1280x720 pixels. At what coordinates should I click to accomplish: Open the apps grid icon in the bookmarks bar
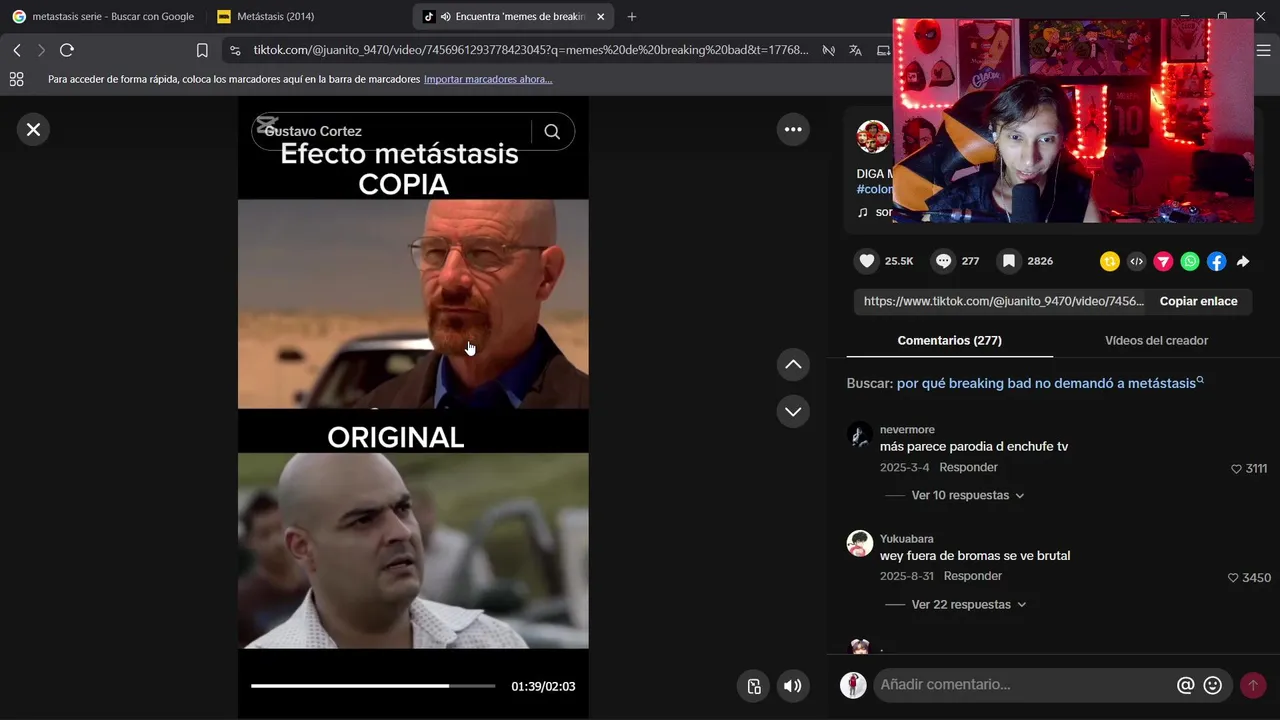(16, 79)
